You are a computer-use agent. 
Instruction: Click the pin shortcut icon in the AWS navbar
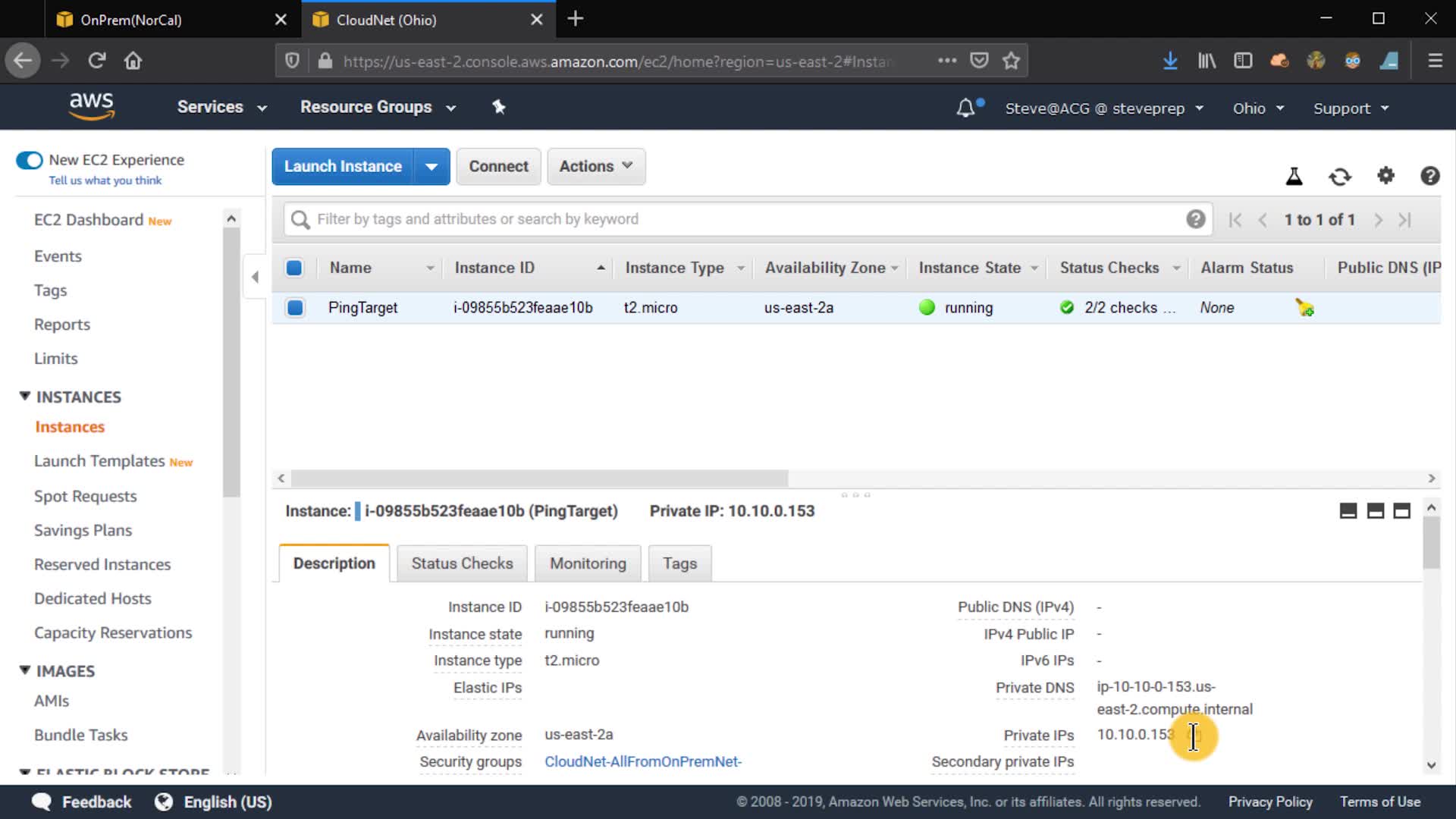pyautogui.click(x=498, y=107)
